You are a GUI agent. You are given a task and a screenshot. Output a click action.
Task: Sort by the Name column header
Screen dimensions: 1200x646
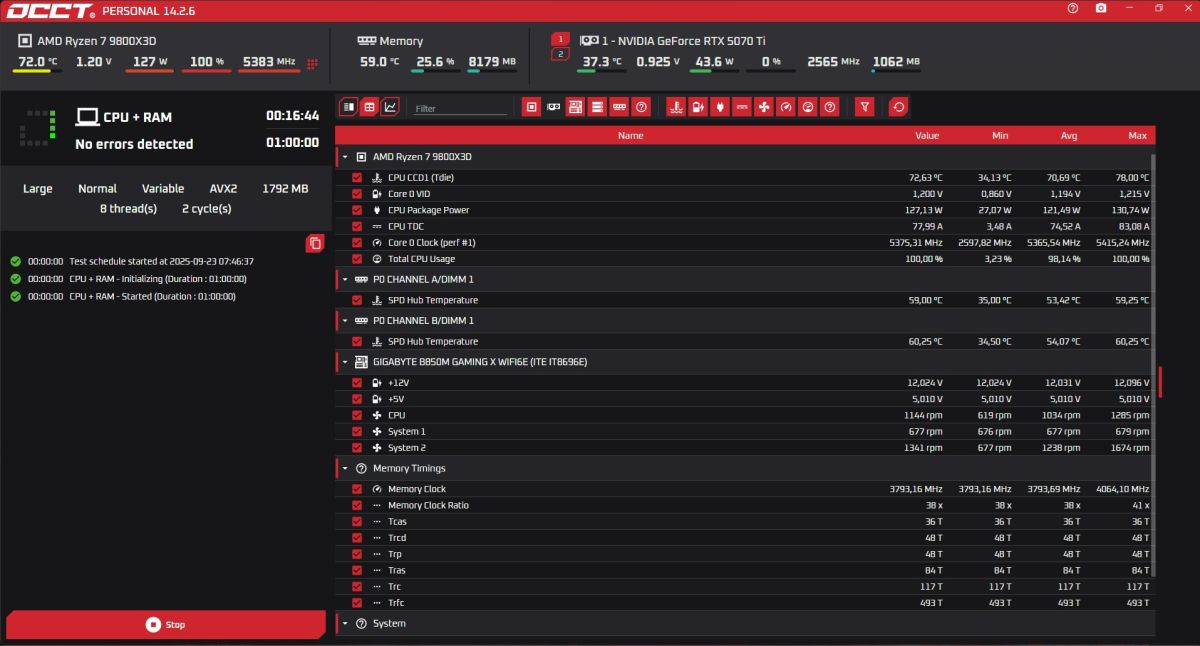coord(630,135)
